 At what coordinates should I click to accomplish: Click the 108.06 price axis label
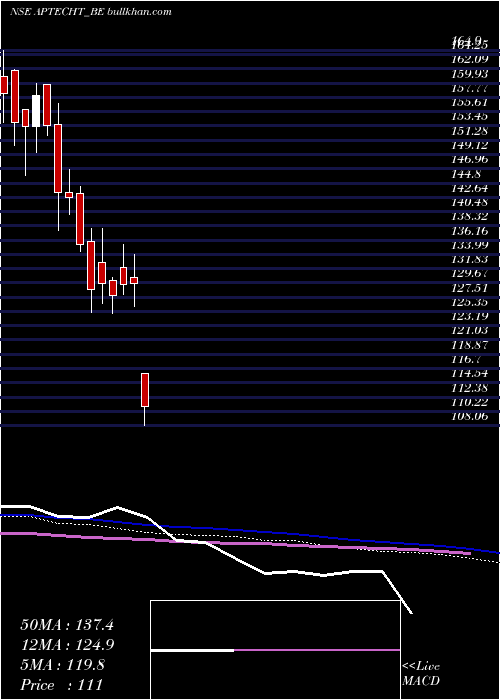pos(470,416)
